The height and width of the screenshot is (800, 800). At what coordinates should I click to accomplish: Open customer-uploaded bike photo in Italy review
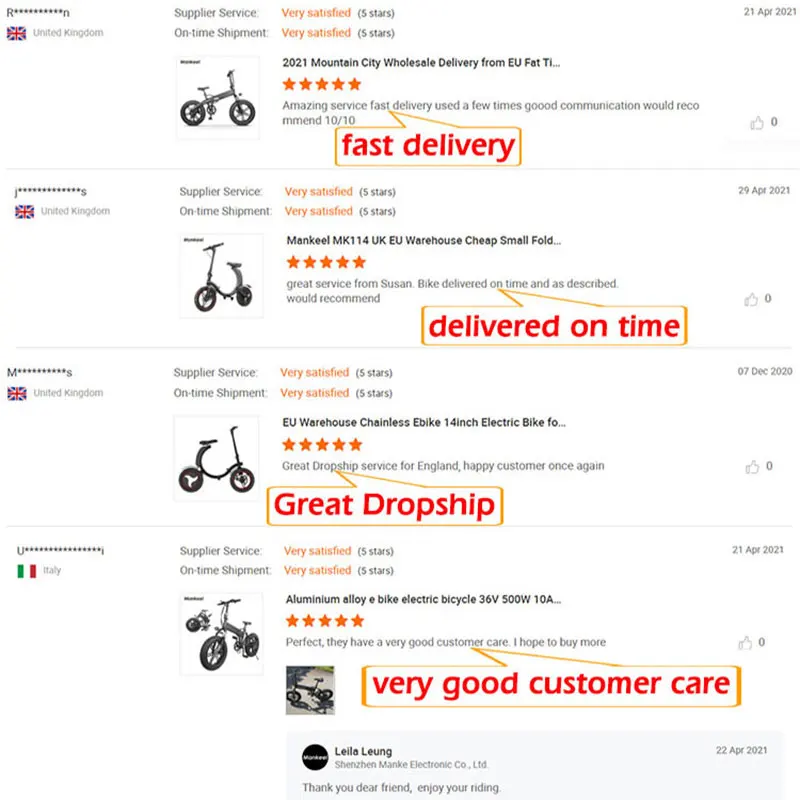coord(310,690)
